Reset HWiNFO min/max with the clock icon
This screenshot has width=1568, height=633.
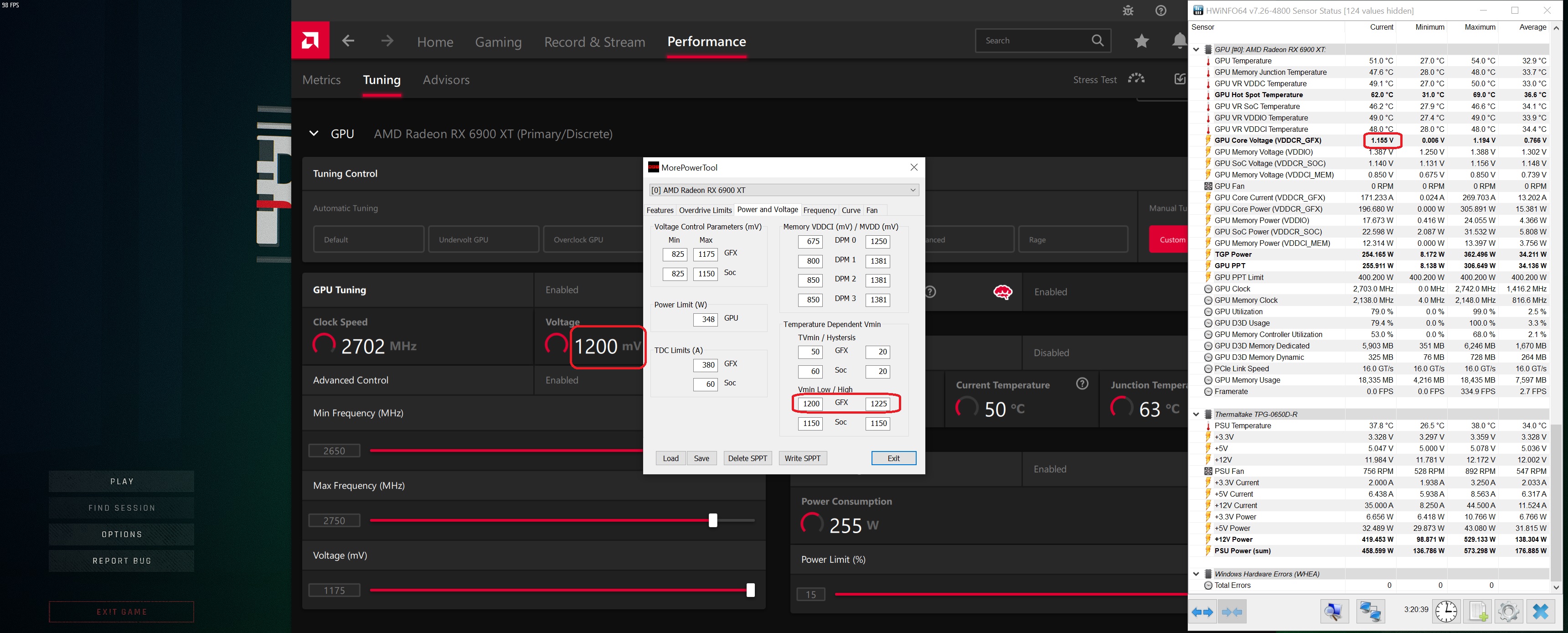1446,611
